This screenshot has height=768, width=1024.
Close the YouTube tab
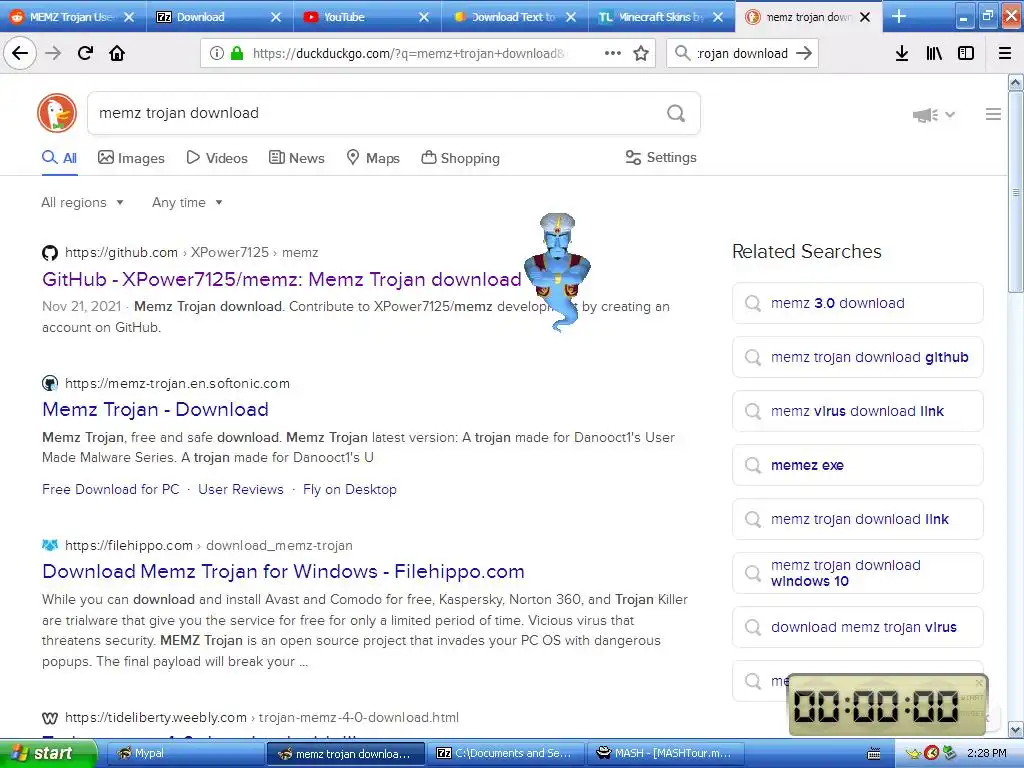point(424,17)
